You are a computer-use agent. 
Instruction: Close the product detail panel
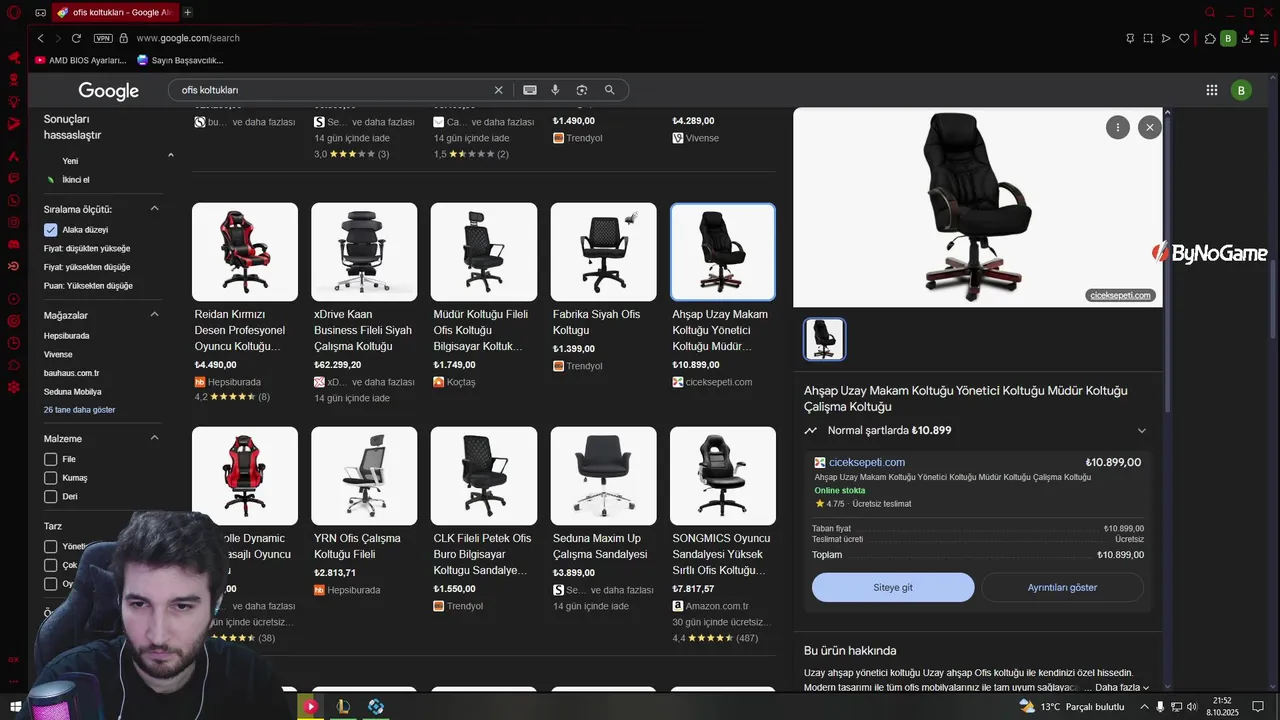pos(1150,127)
